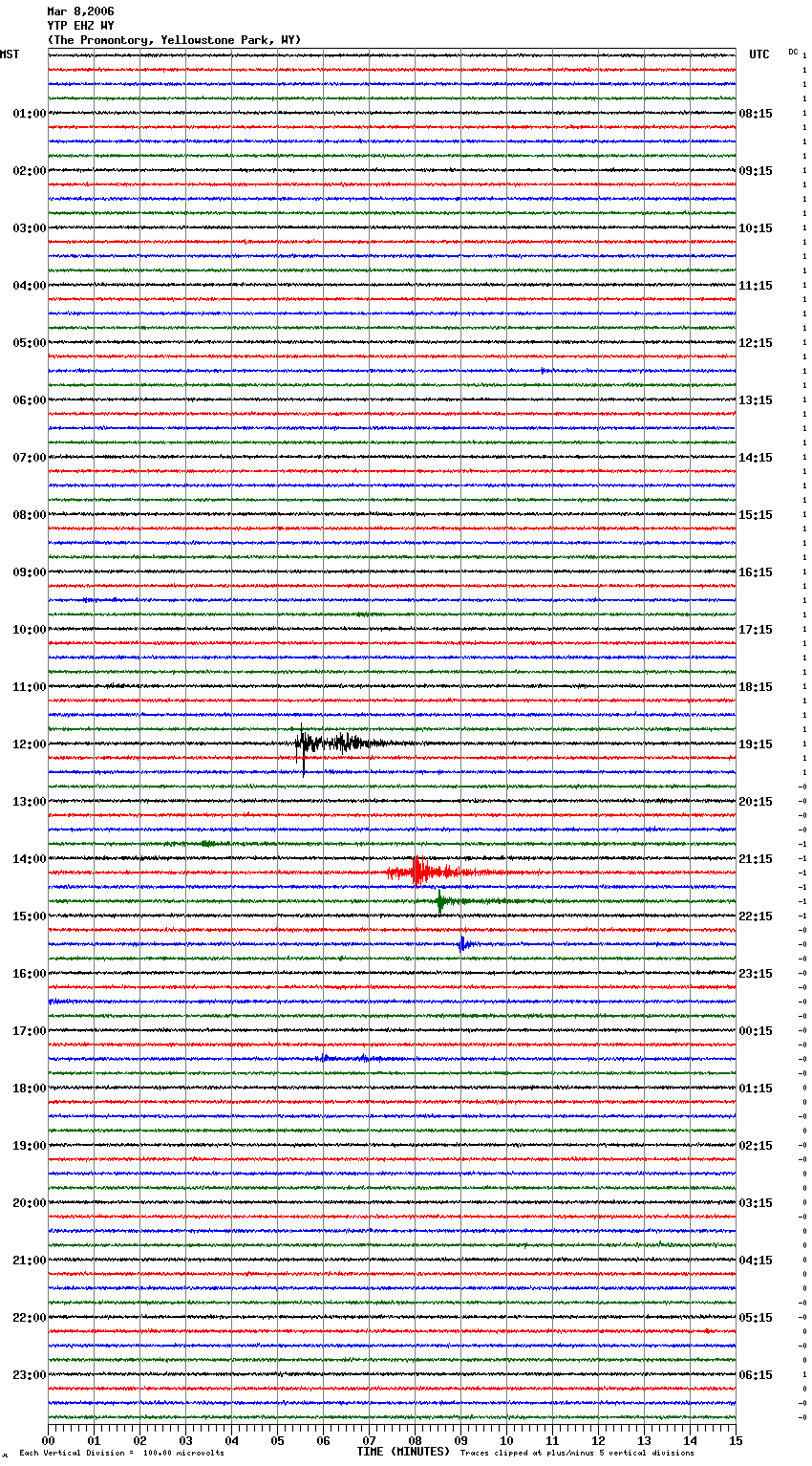Select the 04:00 MST row label

[x=30, y=286]
